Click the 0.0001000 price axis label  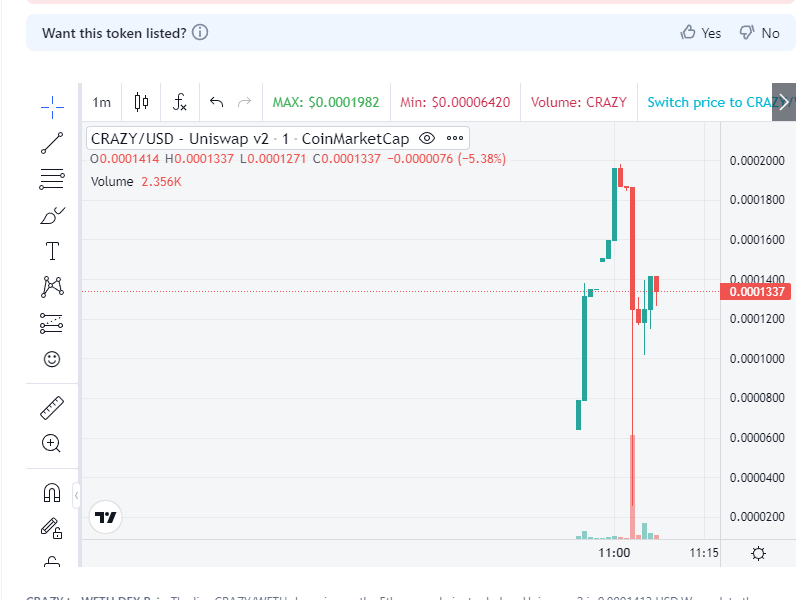click(x=757, y=359)
